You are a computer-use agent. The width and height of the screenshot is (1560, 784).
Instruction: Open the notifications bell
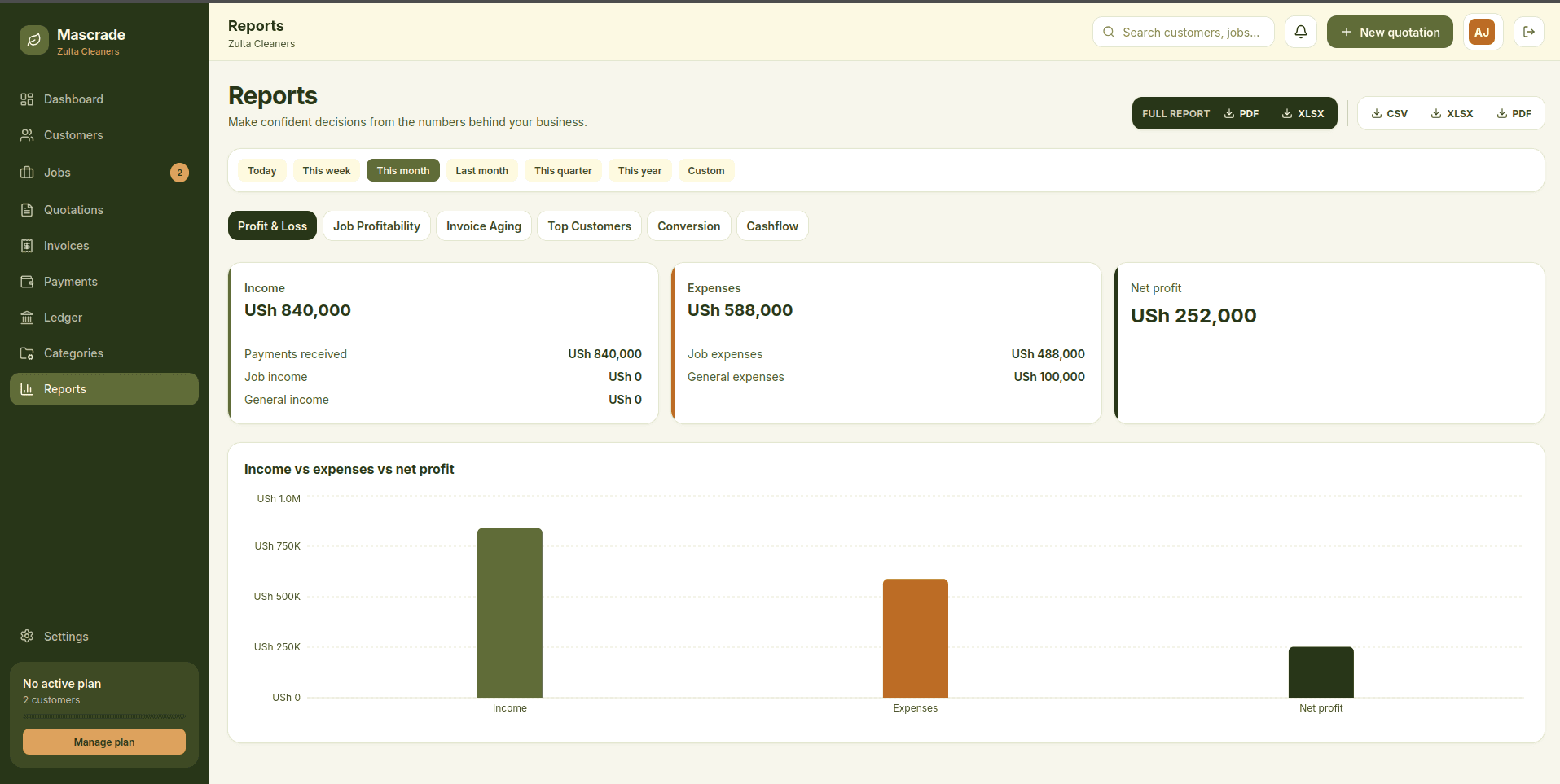pyautogui.click(x=1301, y=32)
